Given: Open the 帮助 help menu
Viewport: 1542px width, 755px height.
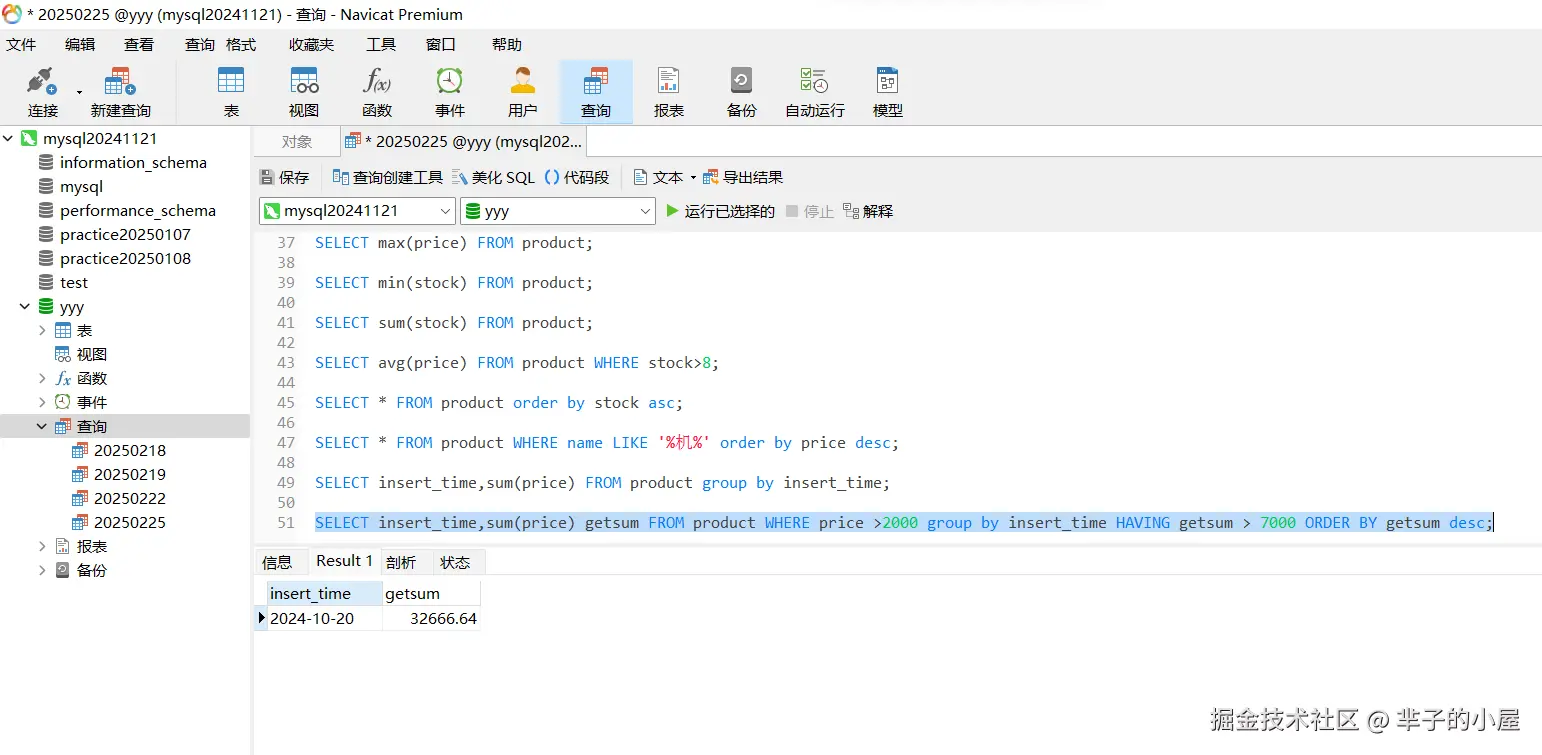Looking at the screenshot, I should coord(507,44).
